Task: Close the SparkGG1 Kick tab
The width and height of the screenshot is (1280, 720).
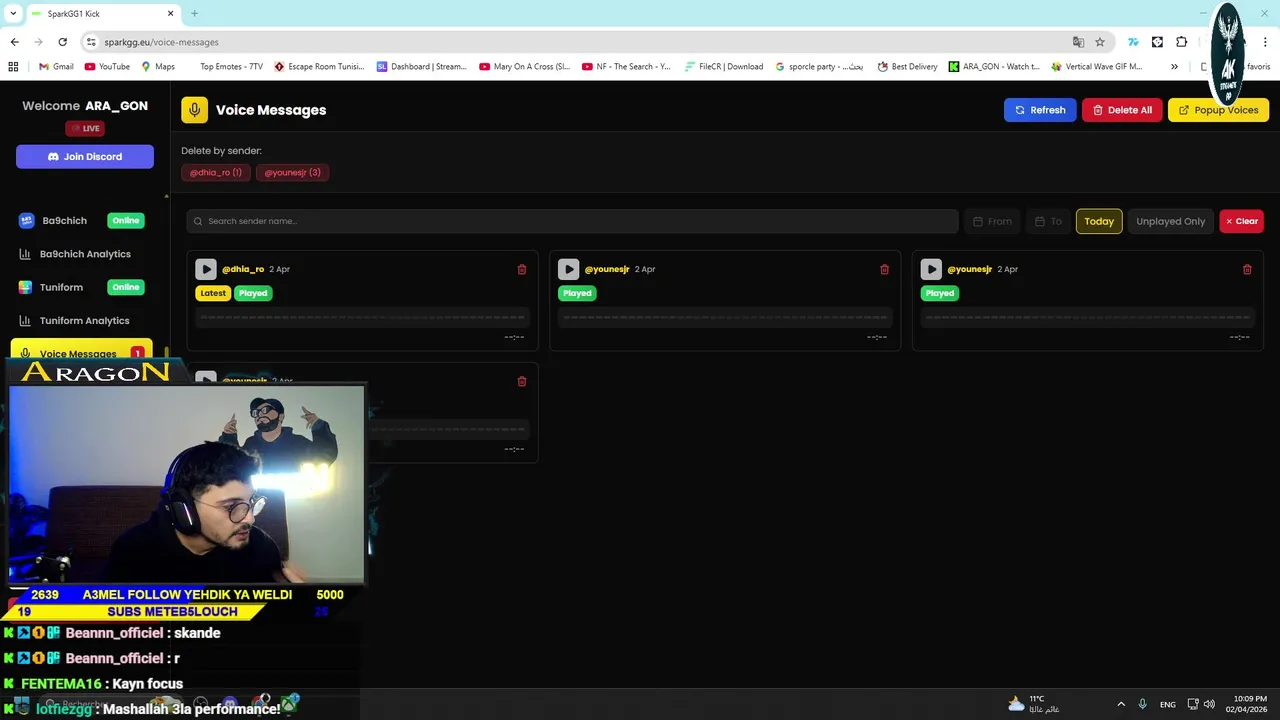Action: [171, 13]
